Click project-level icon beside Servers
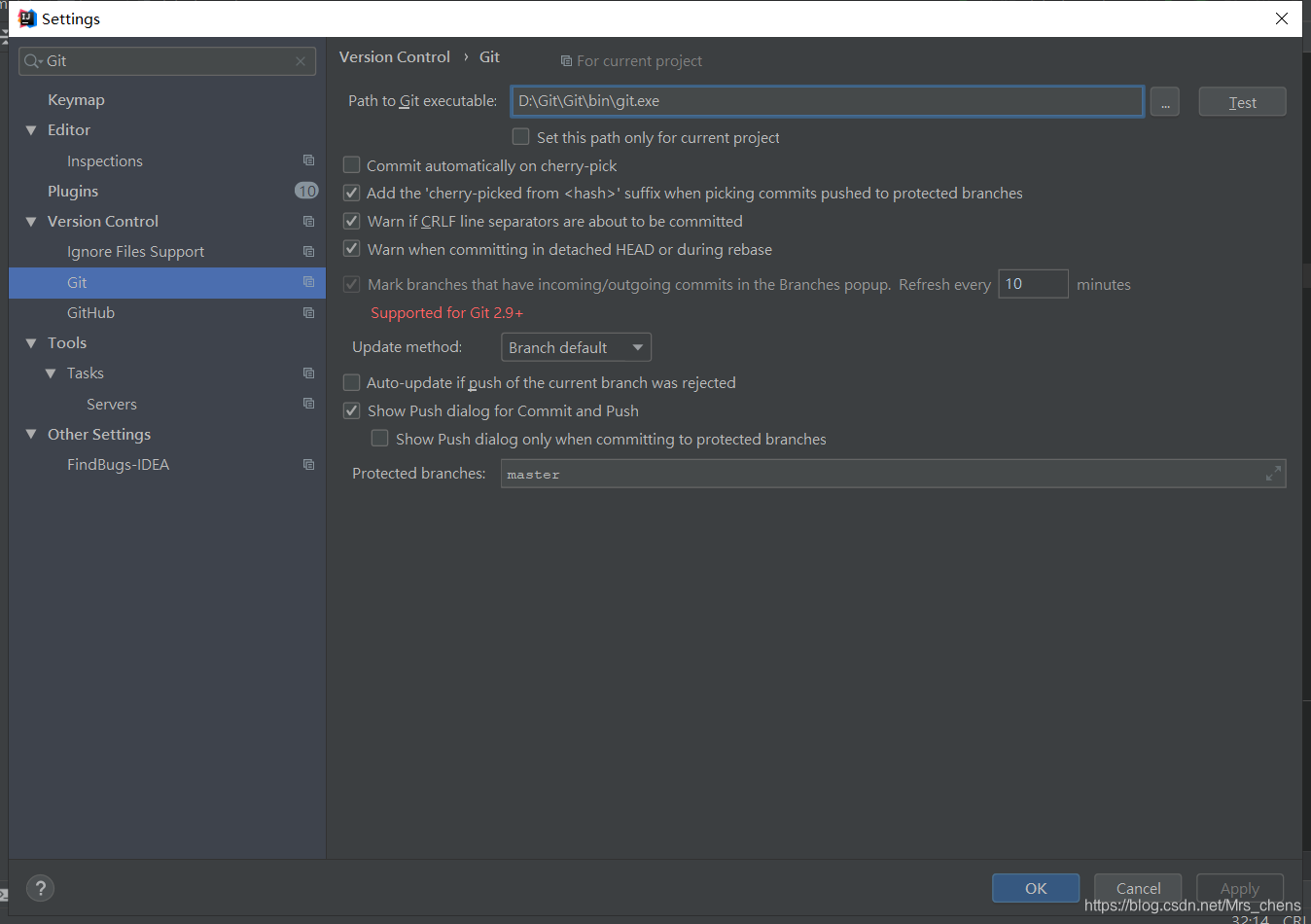1311x924 pixels. 308,404
